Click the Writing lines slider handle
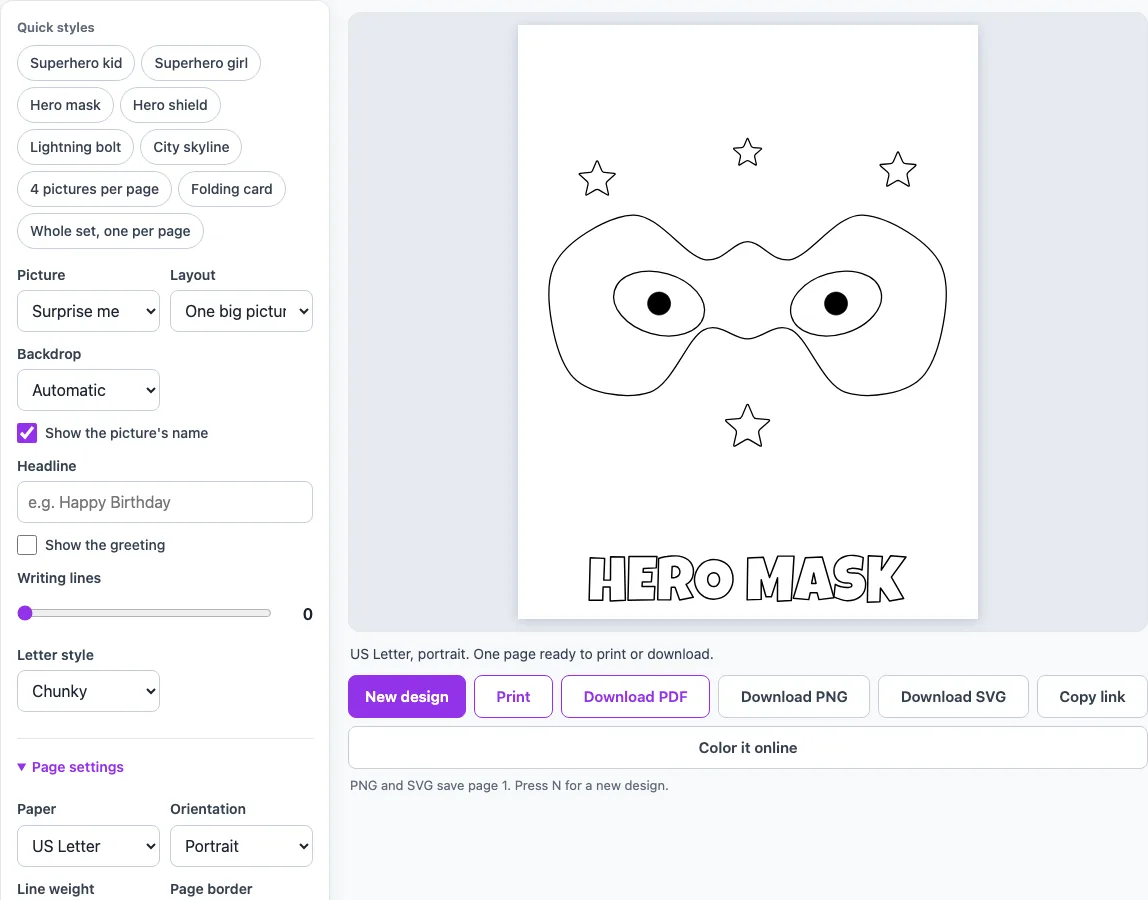This screenshot has height=900, width=1148. [x=25, y=613]
